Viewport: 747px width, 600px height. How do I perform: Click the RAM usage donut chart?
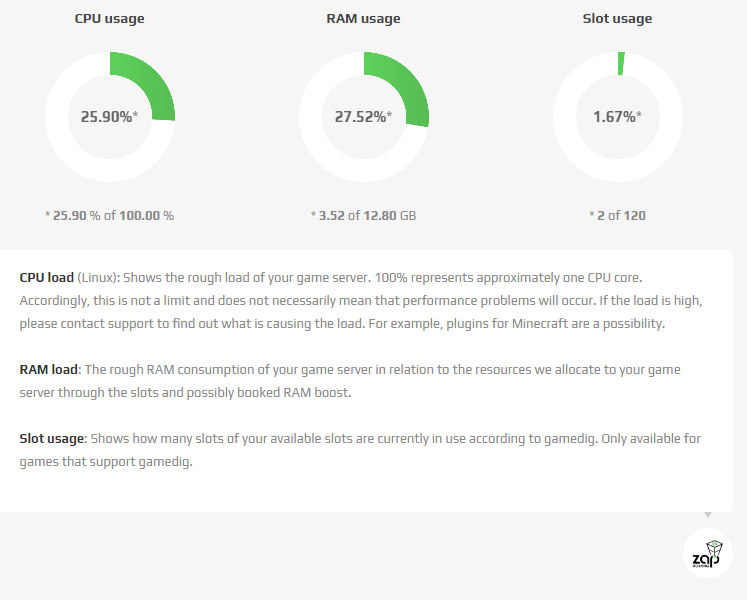364,117
